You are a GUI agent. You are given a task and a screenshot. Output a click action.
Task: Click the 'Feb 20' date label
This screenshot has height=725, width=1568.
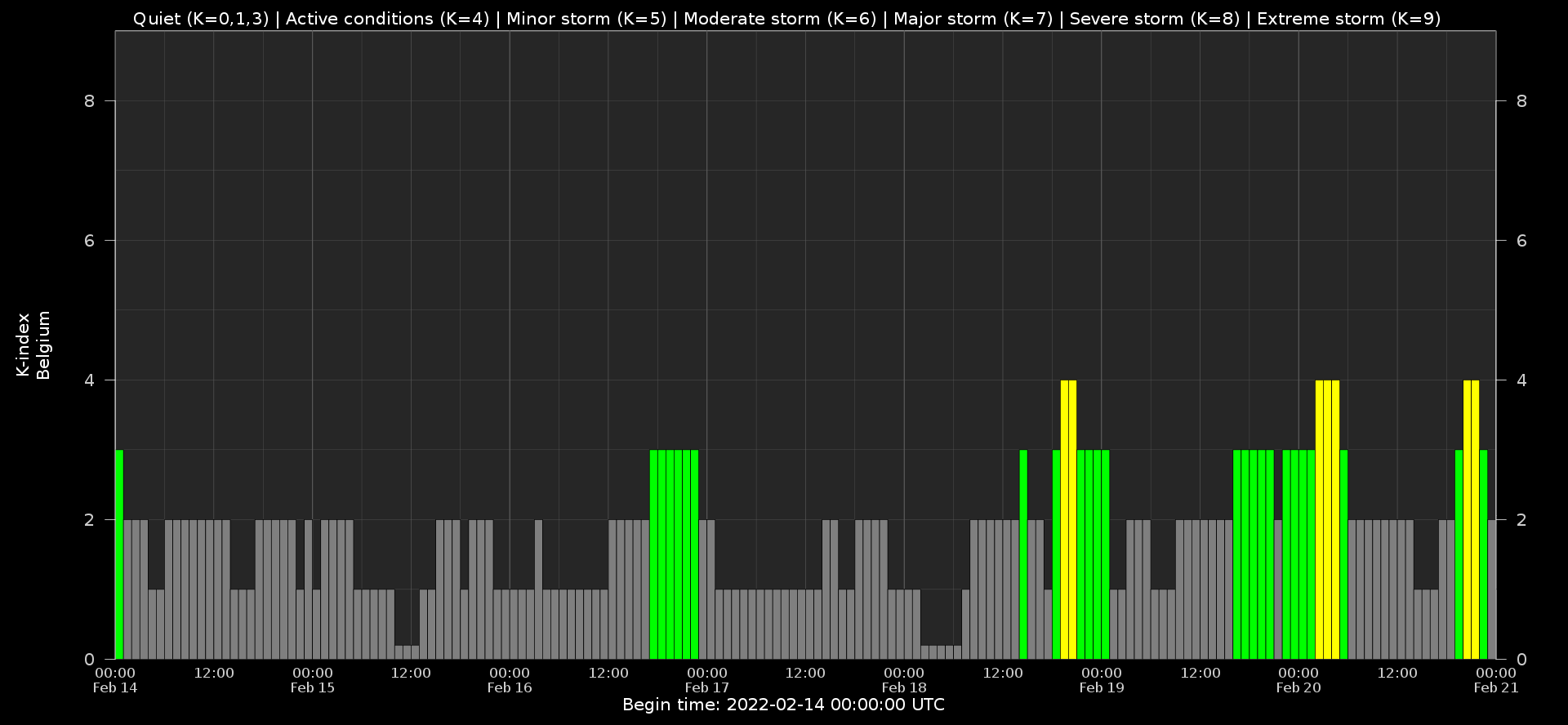click(1298, 687)
